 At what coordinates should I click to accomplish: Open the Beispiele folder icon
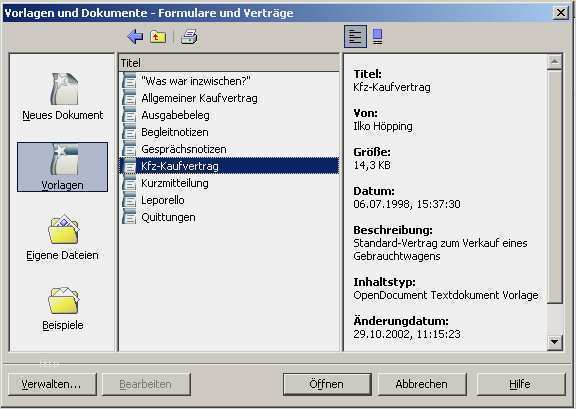62,308
